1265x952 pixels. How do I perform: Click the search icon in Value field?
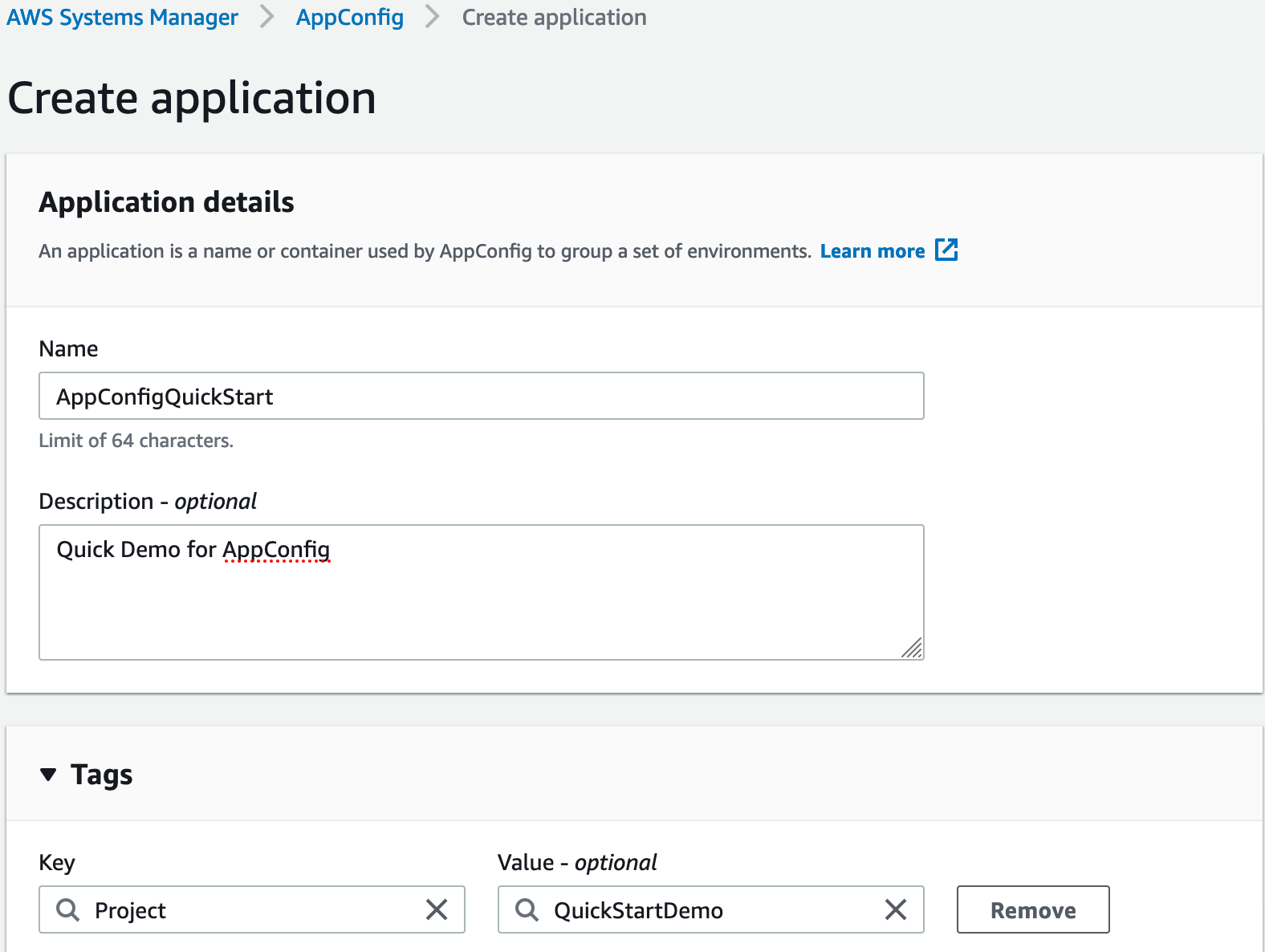click(x=527, y=909)
